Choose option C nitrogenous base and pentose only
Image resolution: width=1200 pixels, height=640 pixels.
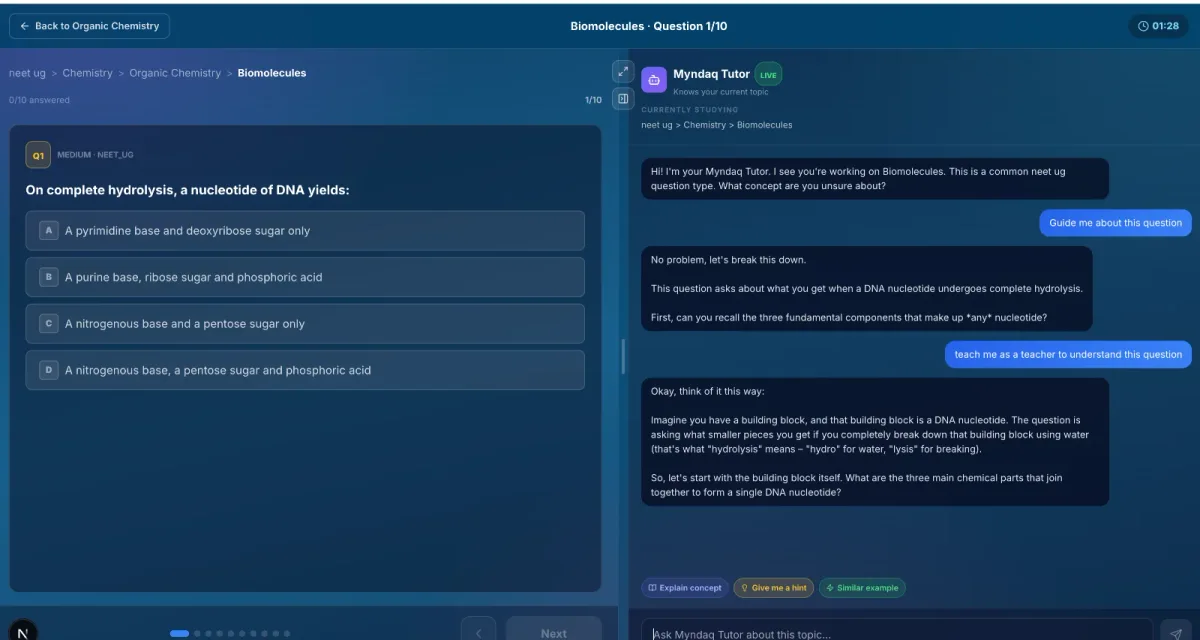305,324
